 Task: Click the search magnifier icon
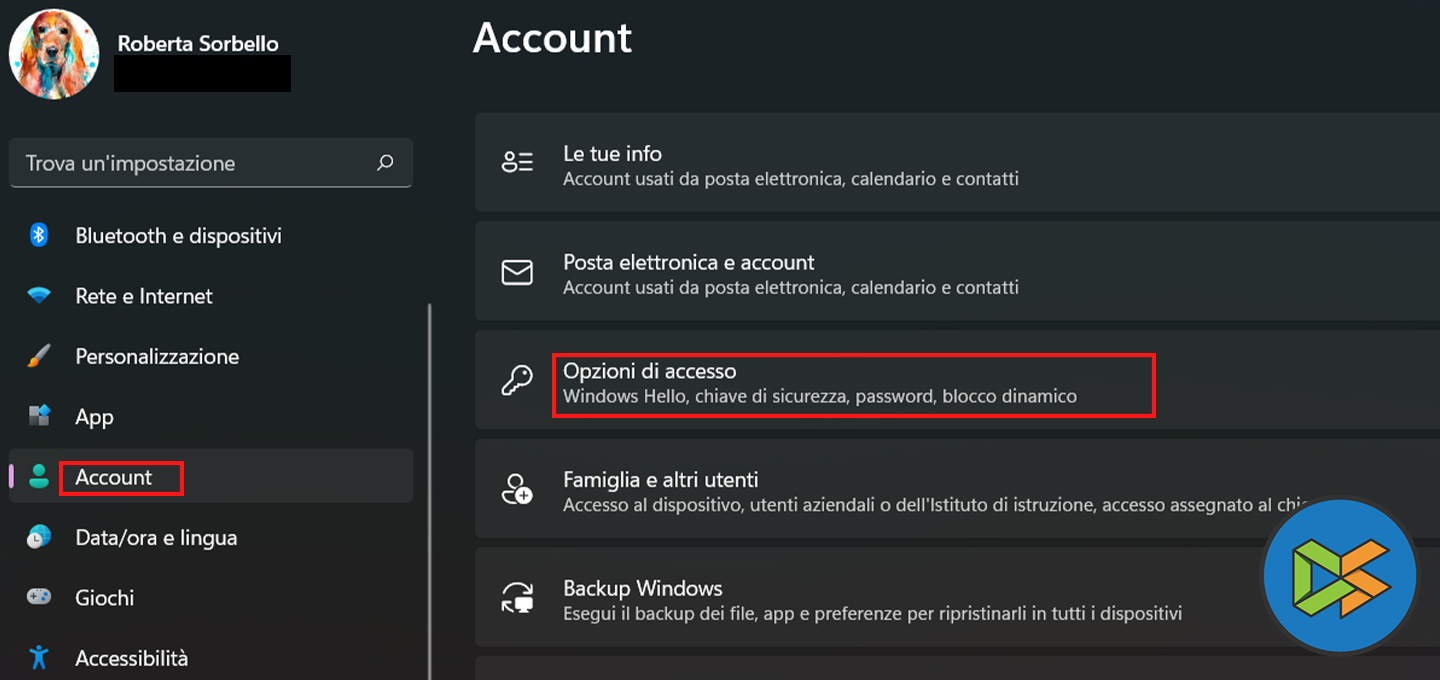(x=385, y=163)
